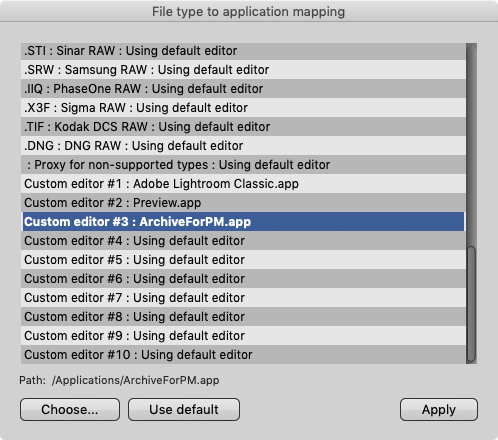Select Custom editor #3 ArchiveForPM.app row
This screenshot has width=498, height=440.
[x=243, y=222]
